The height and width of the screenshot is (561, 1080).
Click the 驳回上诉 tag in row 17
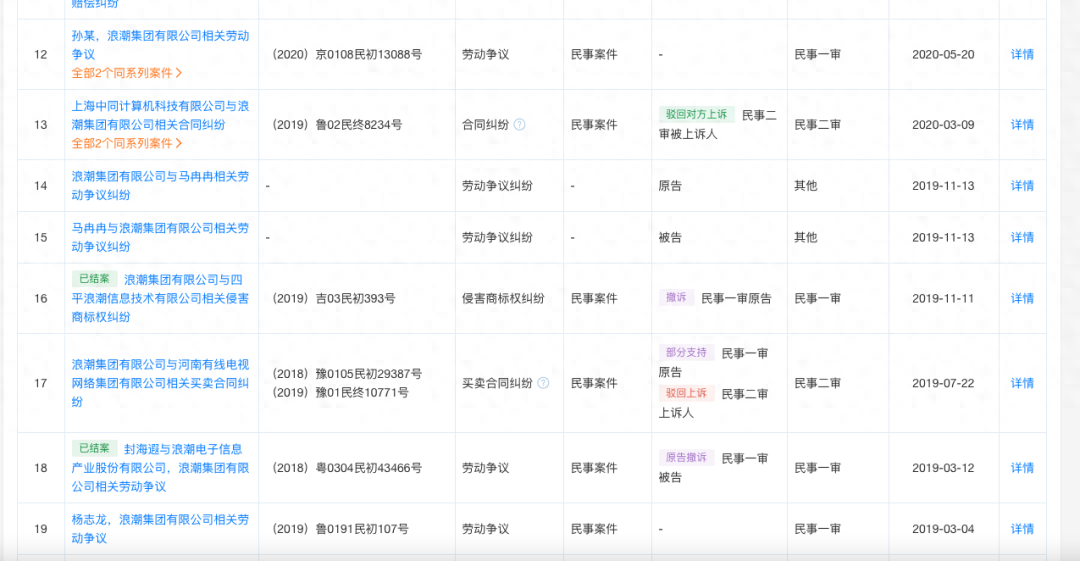click(686, 393)
